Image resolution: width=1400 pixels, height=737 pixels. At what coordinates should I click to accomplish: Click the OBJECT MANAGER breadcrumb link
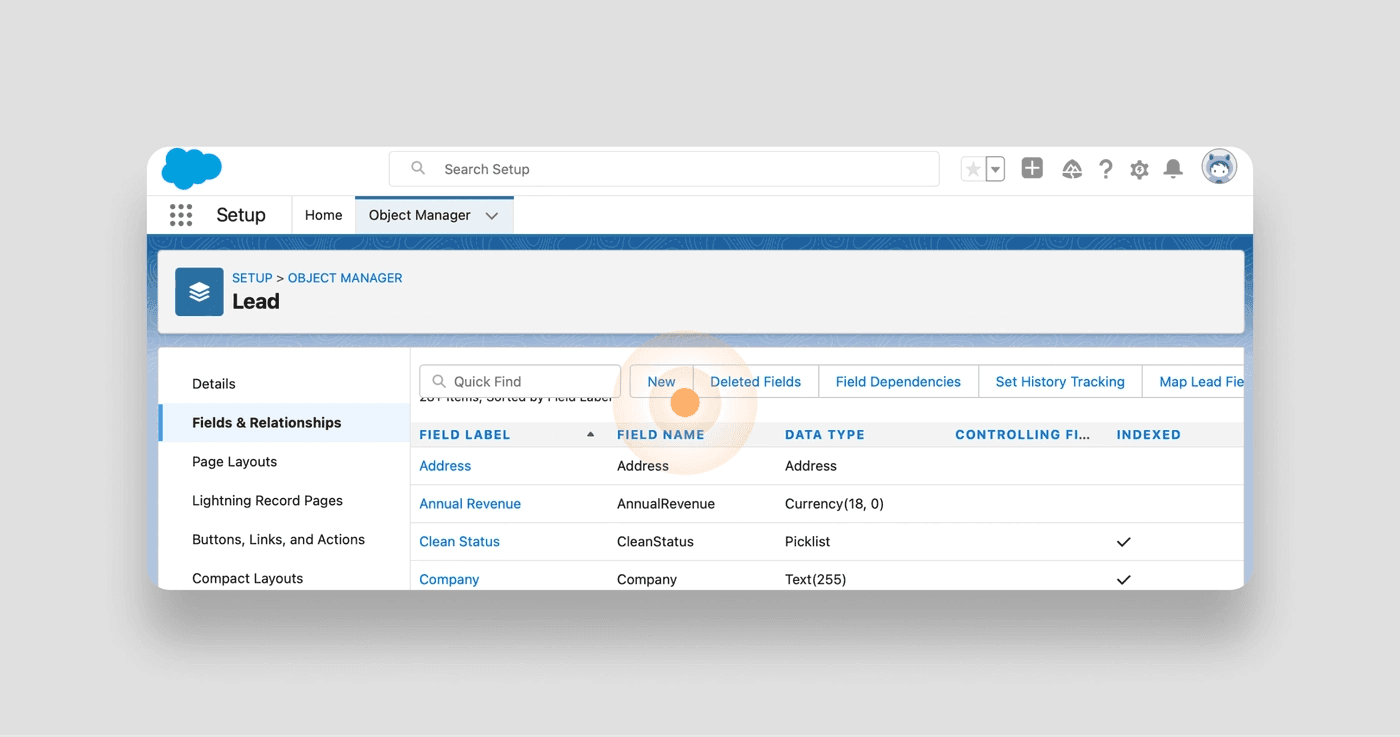(345, 278)
